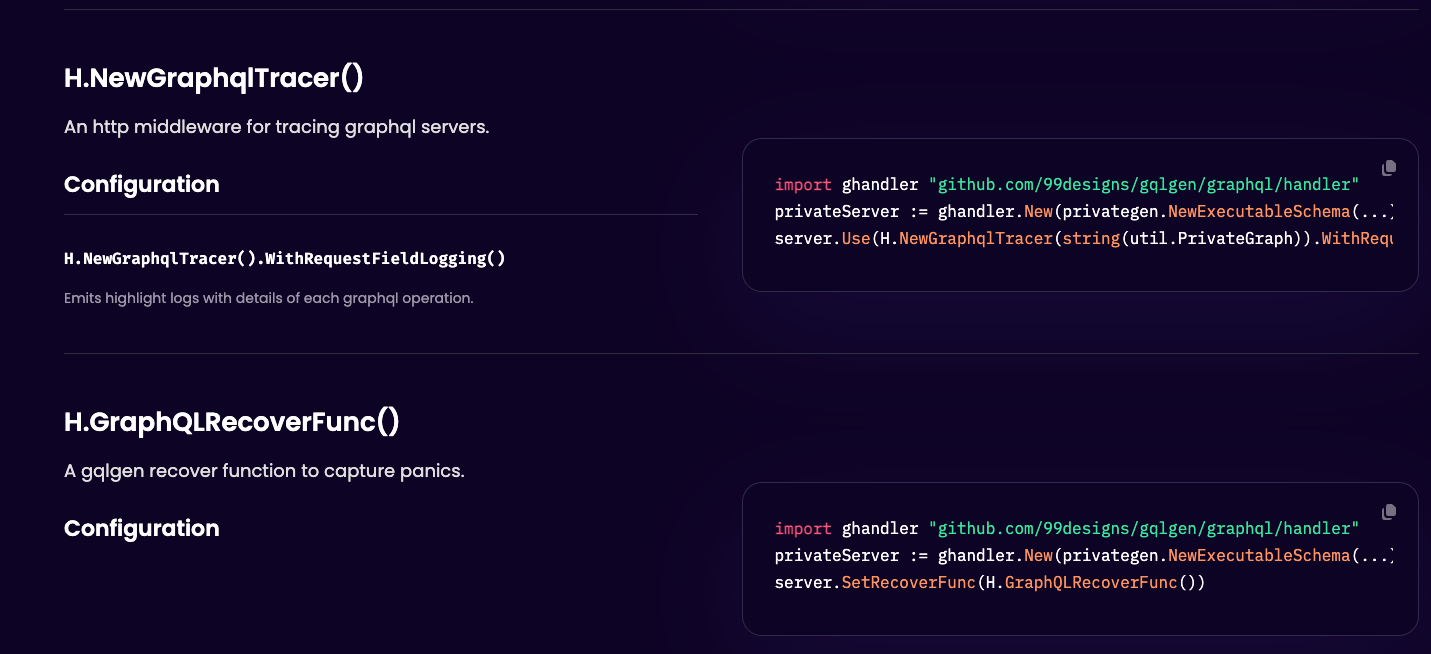Click privateServer line in the second code block

tap(1083, 556)
